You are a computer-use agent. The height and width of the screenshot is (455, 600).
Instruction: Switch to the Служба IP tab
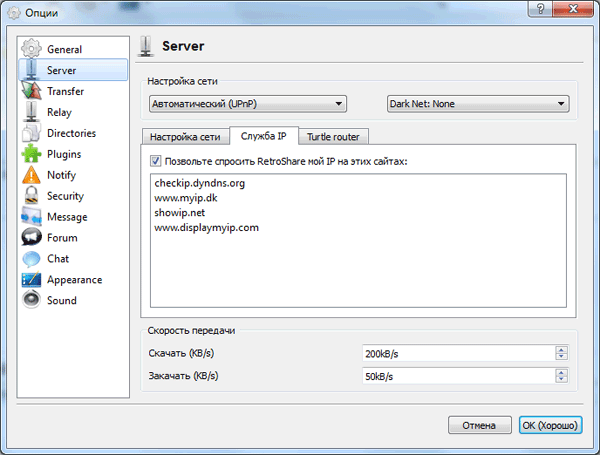click(264, 136)
